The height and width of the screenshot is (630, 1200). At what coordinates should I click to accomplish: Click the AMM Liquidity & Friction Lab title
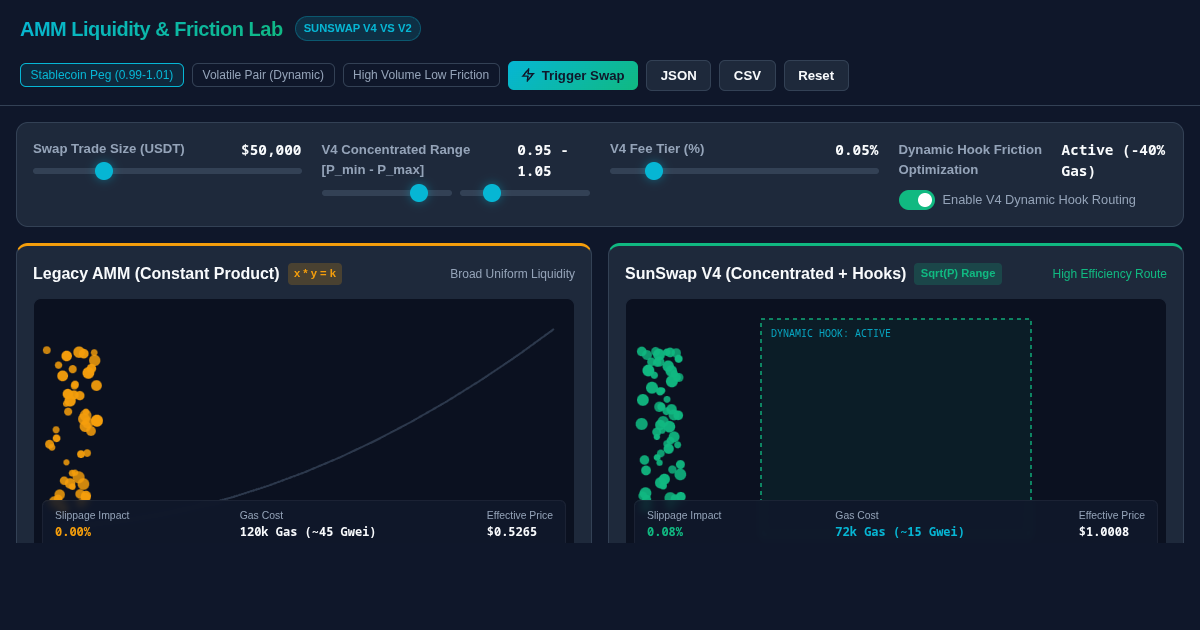click(151, 29)
